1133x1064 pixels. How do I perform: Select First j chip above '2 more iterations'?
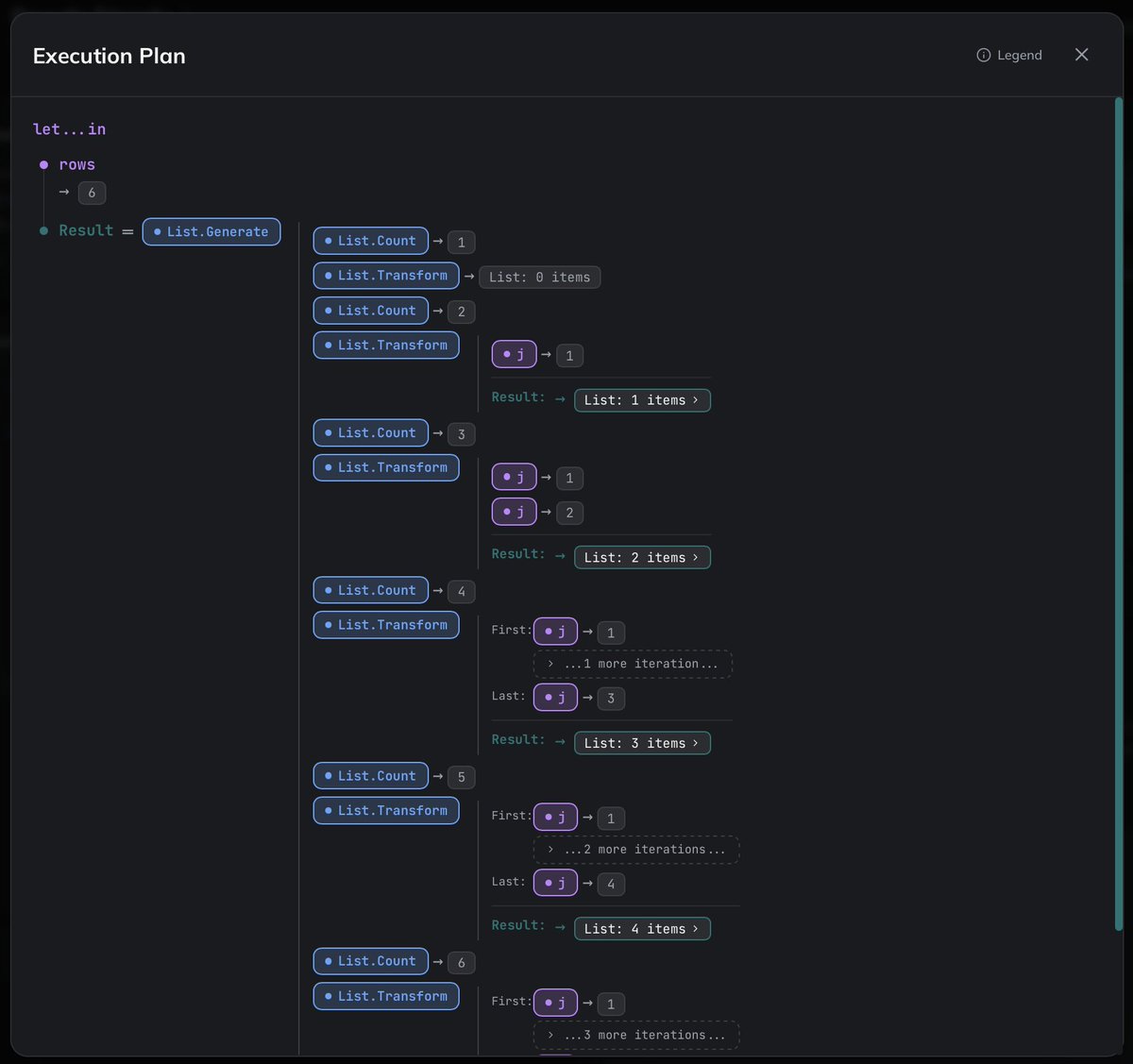click(555, 818)
